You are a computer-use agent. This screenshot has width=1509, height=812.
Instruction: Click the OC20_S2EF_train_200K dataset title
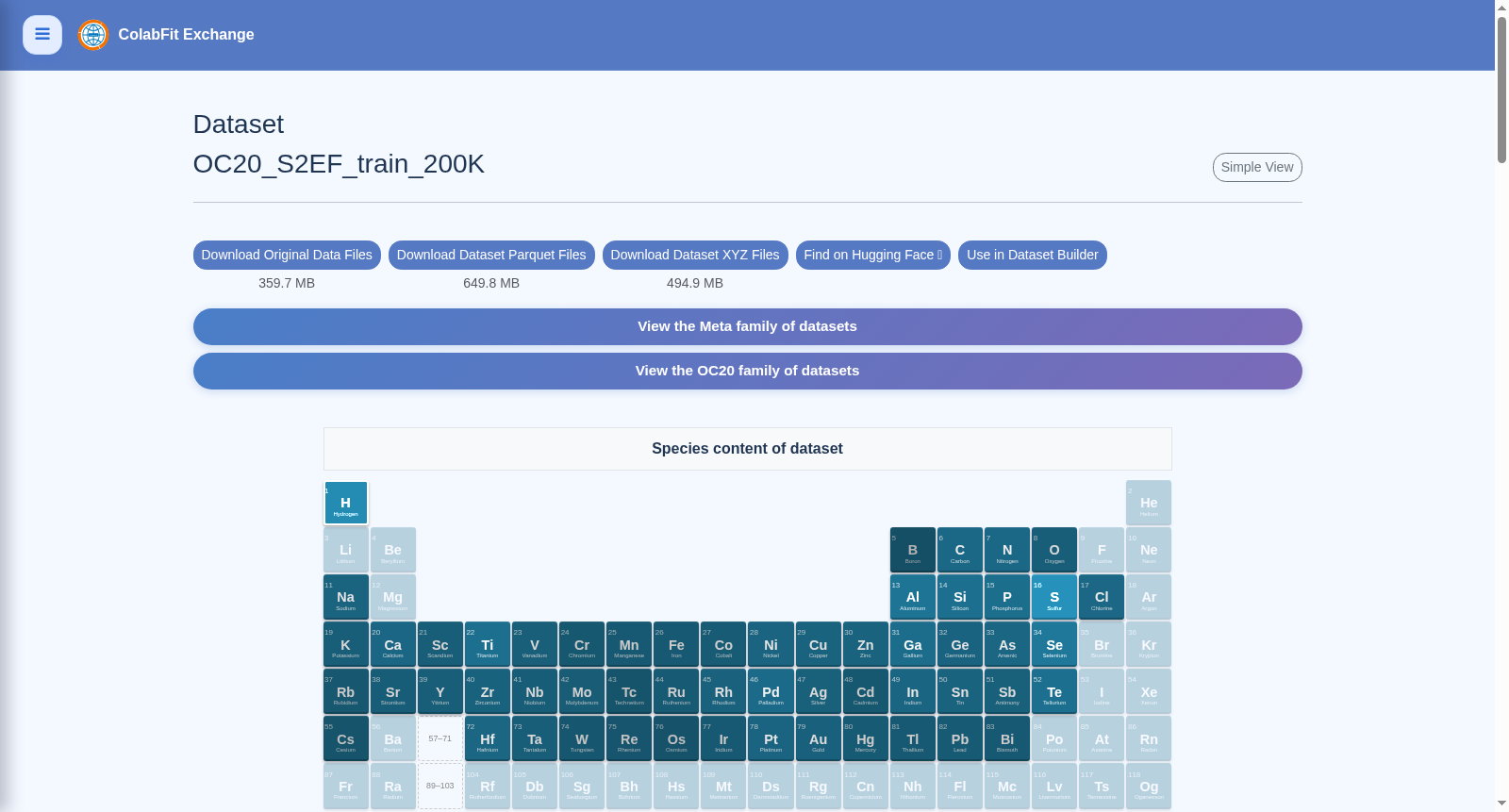[339, 164]
